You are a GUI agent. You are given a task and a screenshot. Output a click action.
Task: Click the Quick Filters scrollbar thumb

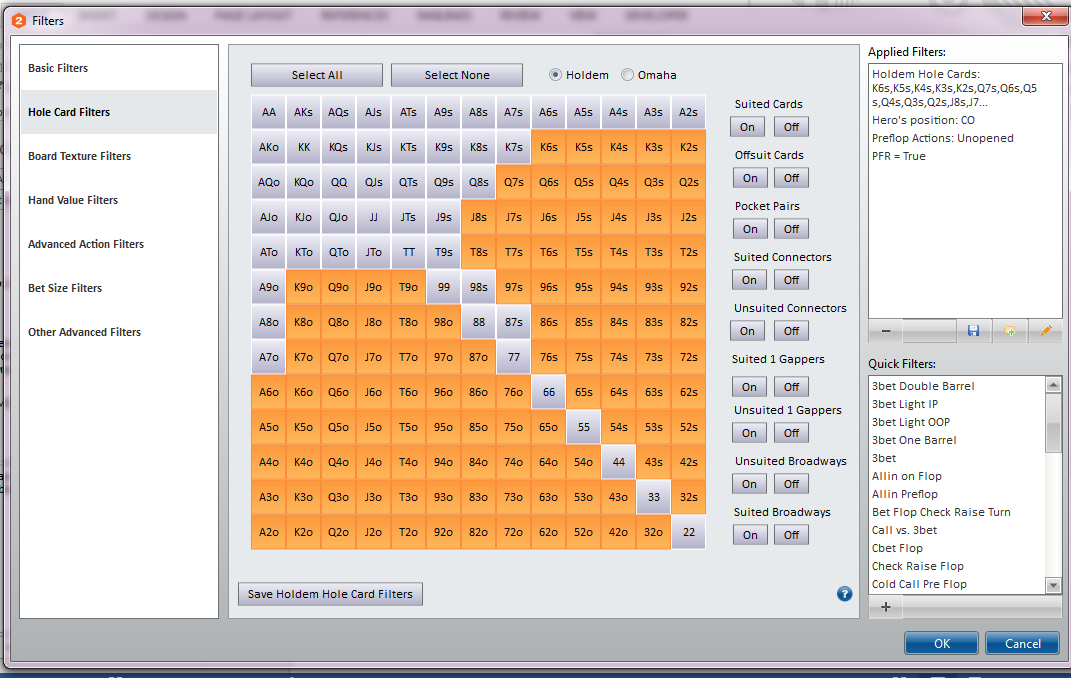[1053, 423]
